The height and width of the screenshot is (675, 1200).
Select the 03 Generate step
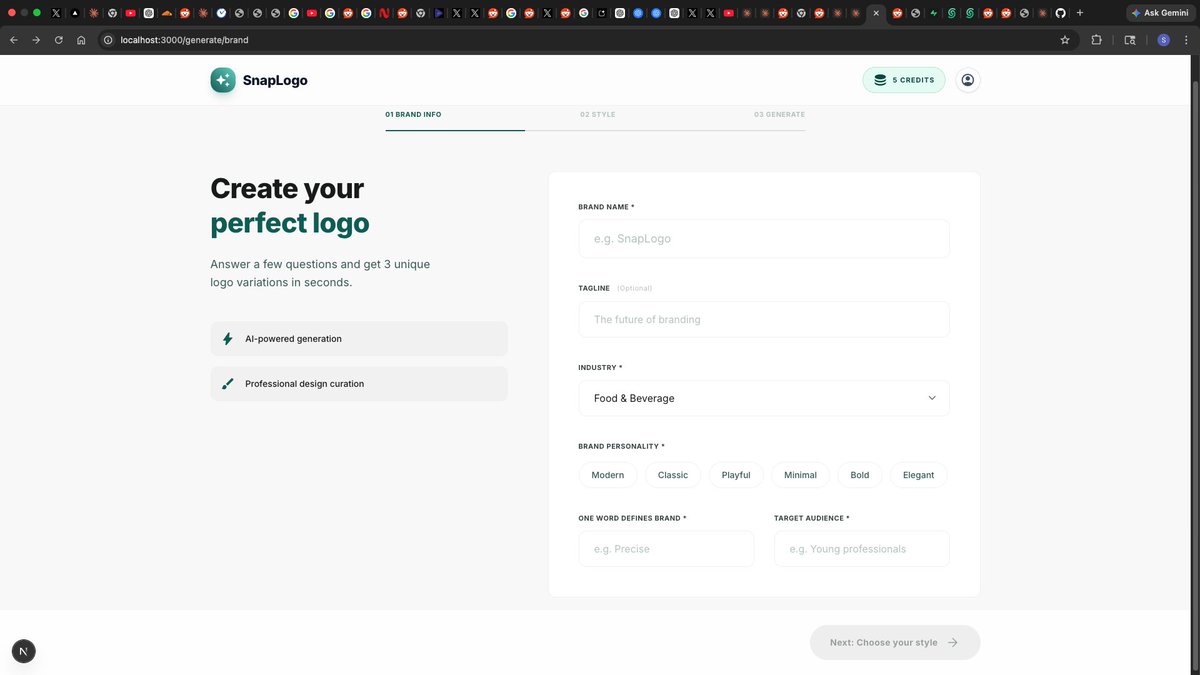(x=779, y=115)
